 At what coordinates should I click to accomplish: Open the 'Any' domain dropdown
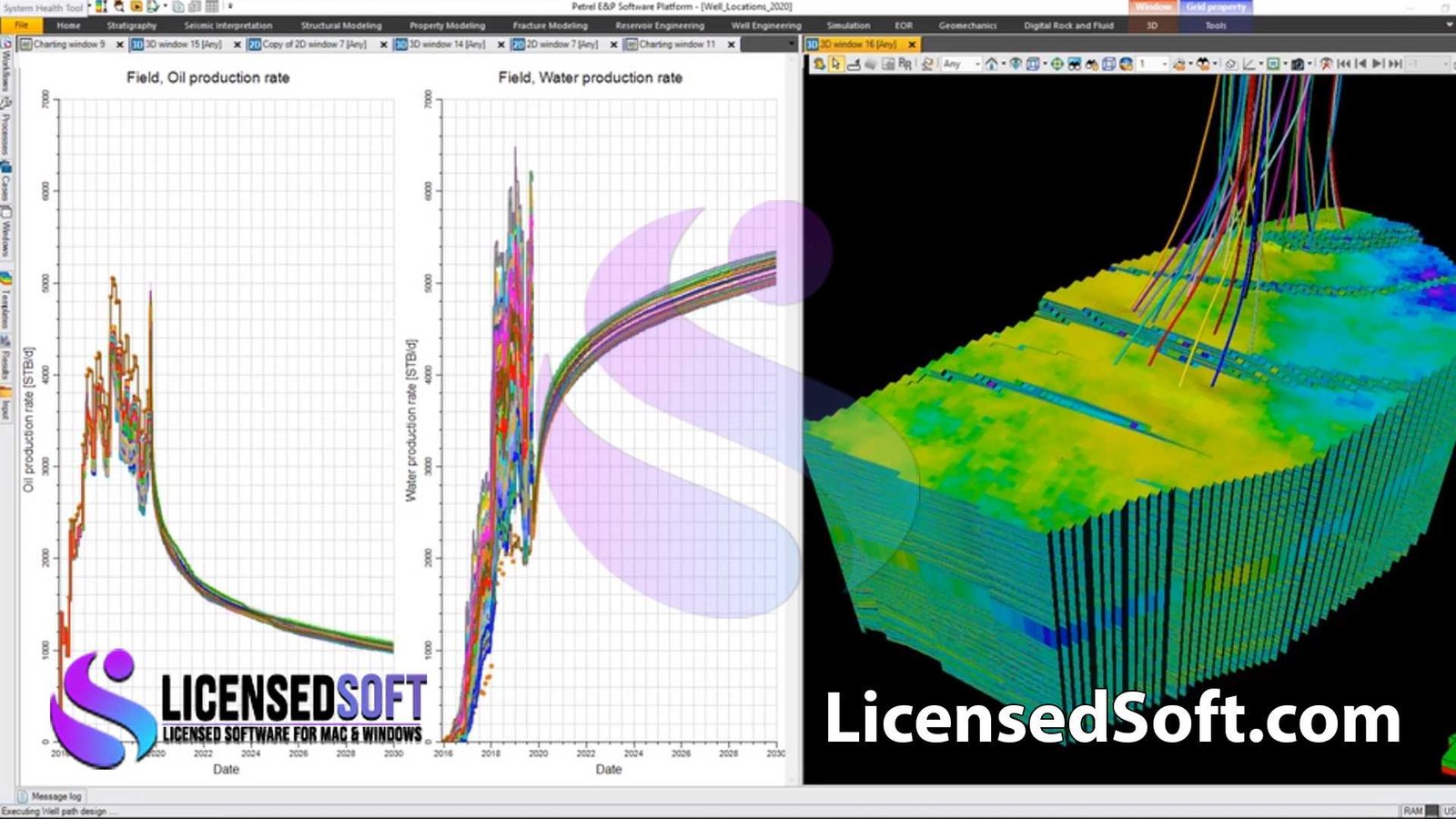coord(960,64)
